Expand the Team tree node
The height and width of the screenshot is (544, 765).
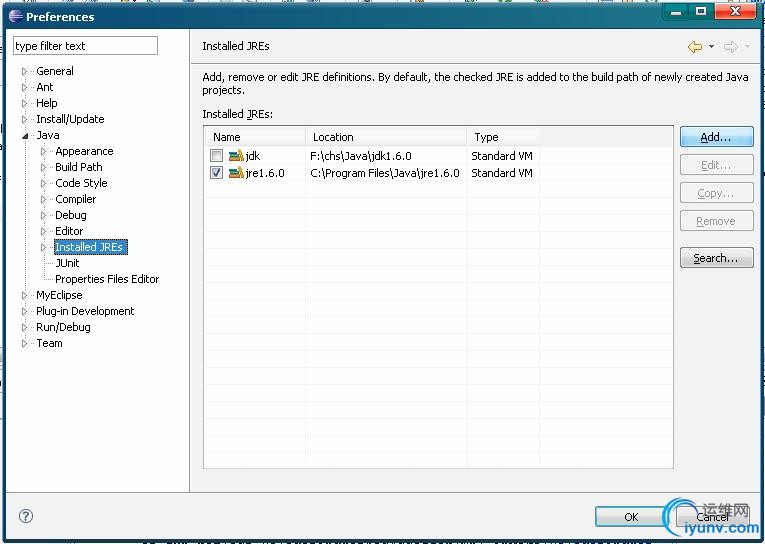coord(24,343)
